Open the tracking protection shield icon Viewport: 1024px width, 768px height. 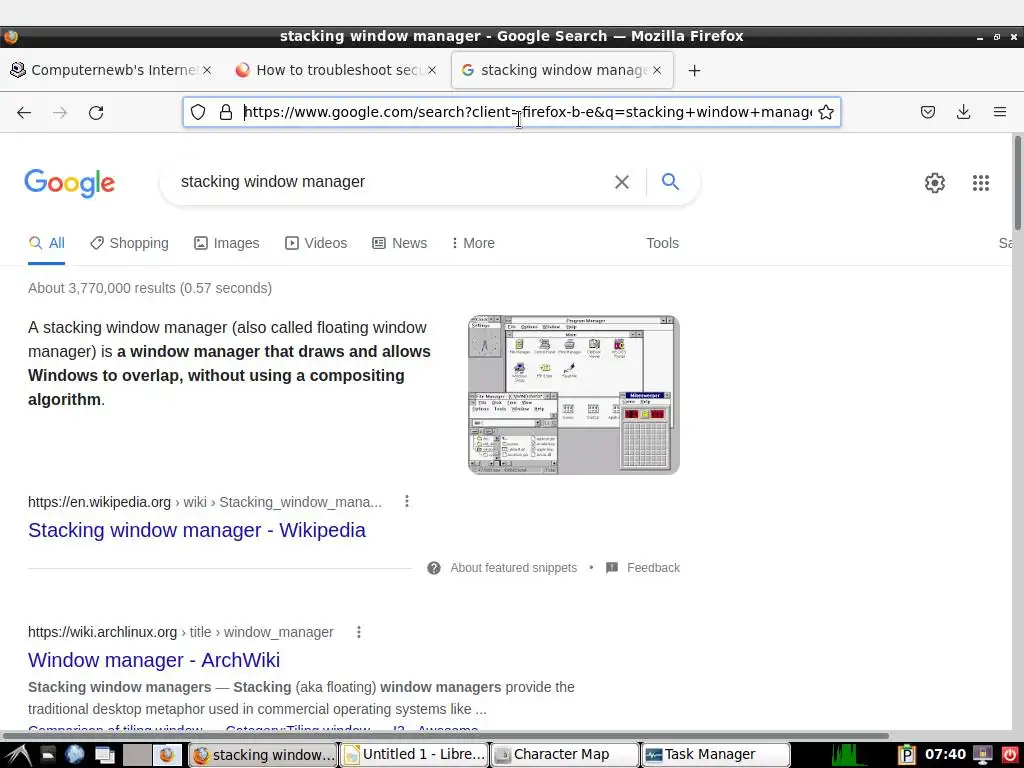point(198,112)
